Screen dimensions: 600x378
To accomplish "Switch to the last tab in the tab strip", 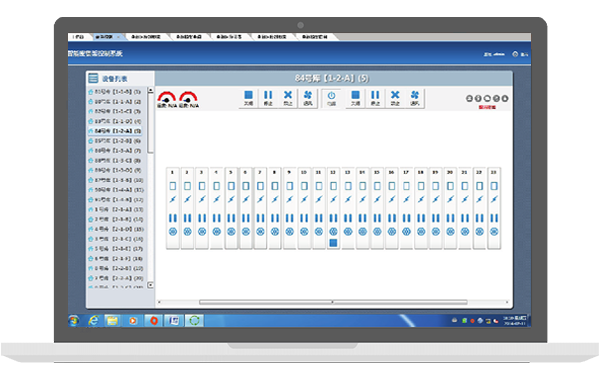I will 315,37.
